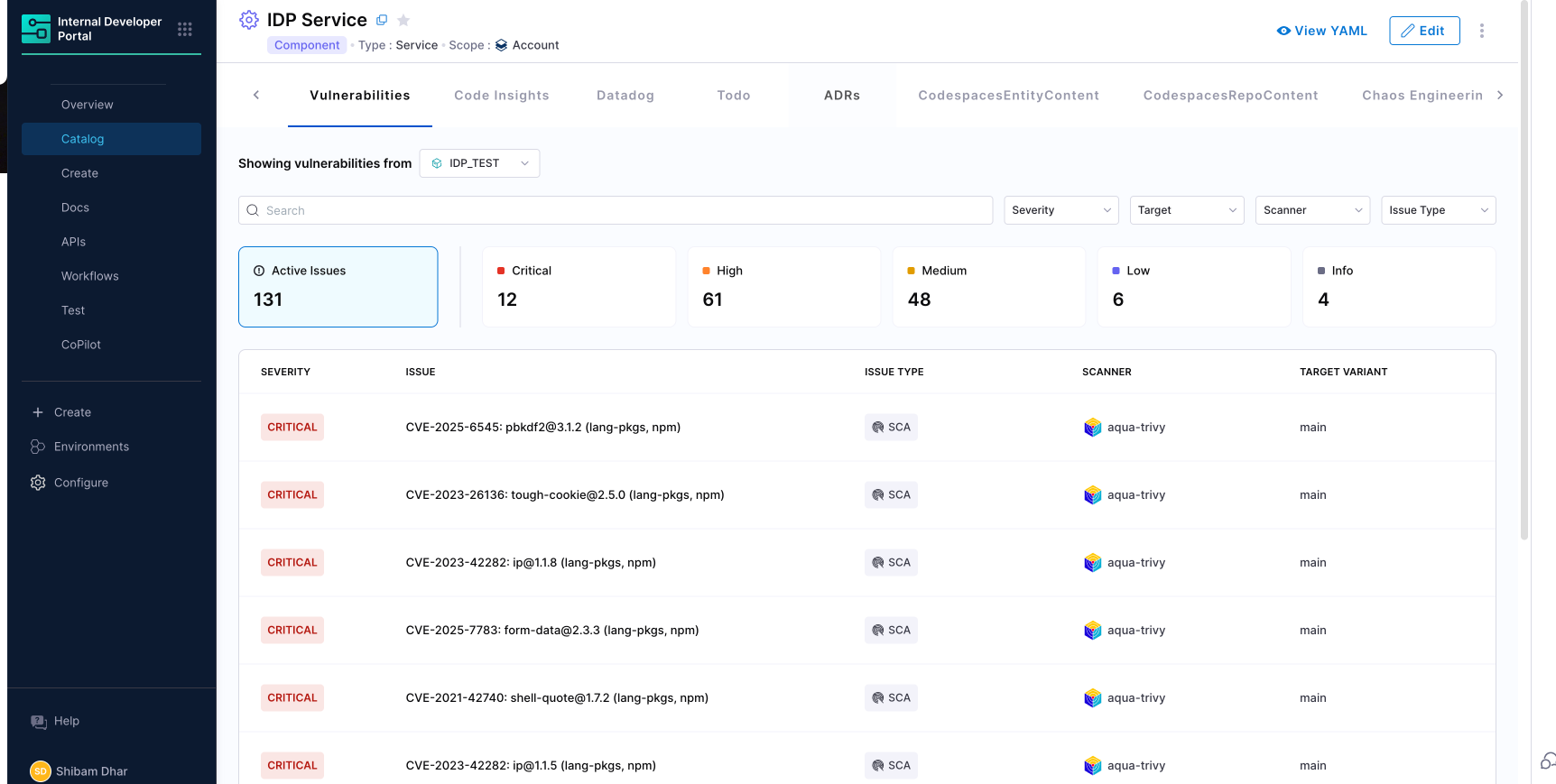This screenshot has width=1556, height=784.
Task: Click the Help chat icon
Action: point(39,722)
